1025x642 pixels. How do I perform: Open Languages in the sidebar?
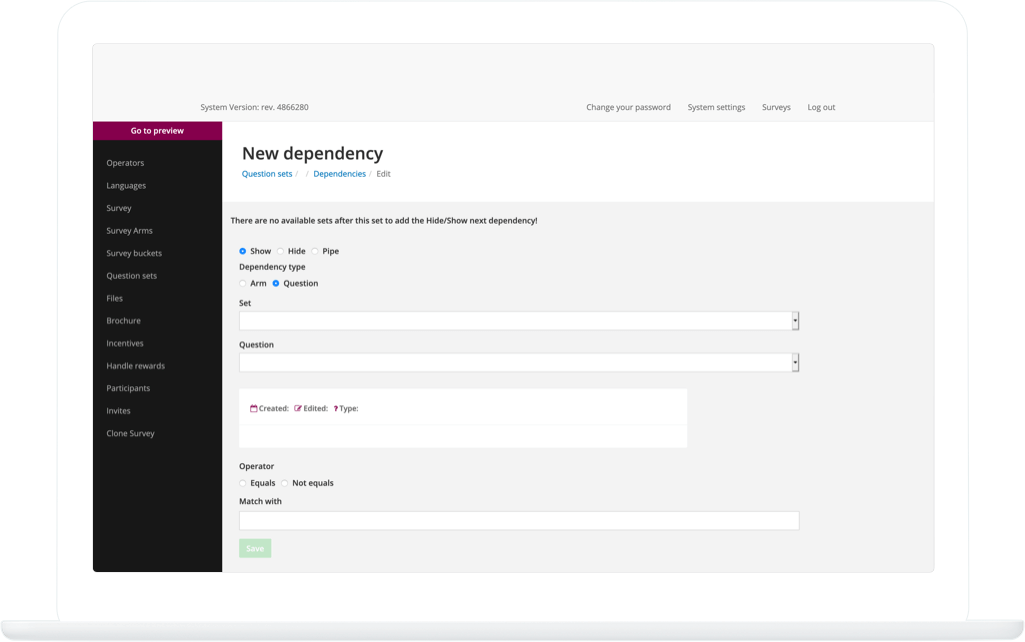[x=126, y=186]
